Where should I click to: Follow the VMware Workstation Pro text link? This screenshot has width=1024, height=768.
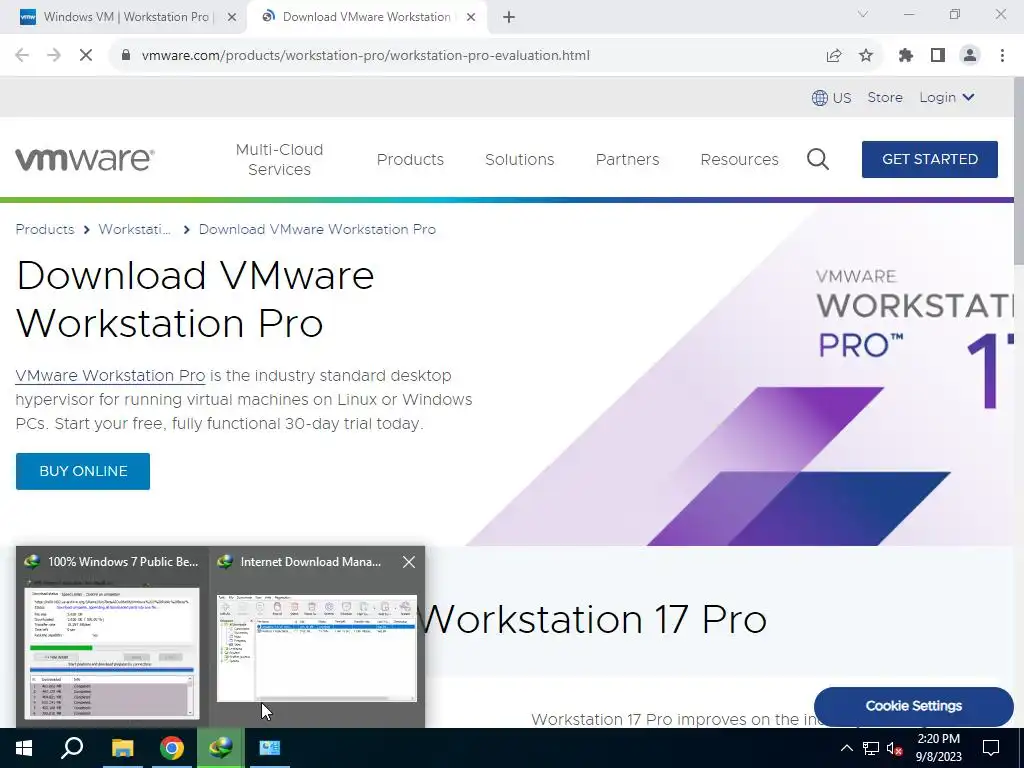pyautogui.click(x=110, y=376)
